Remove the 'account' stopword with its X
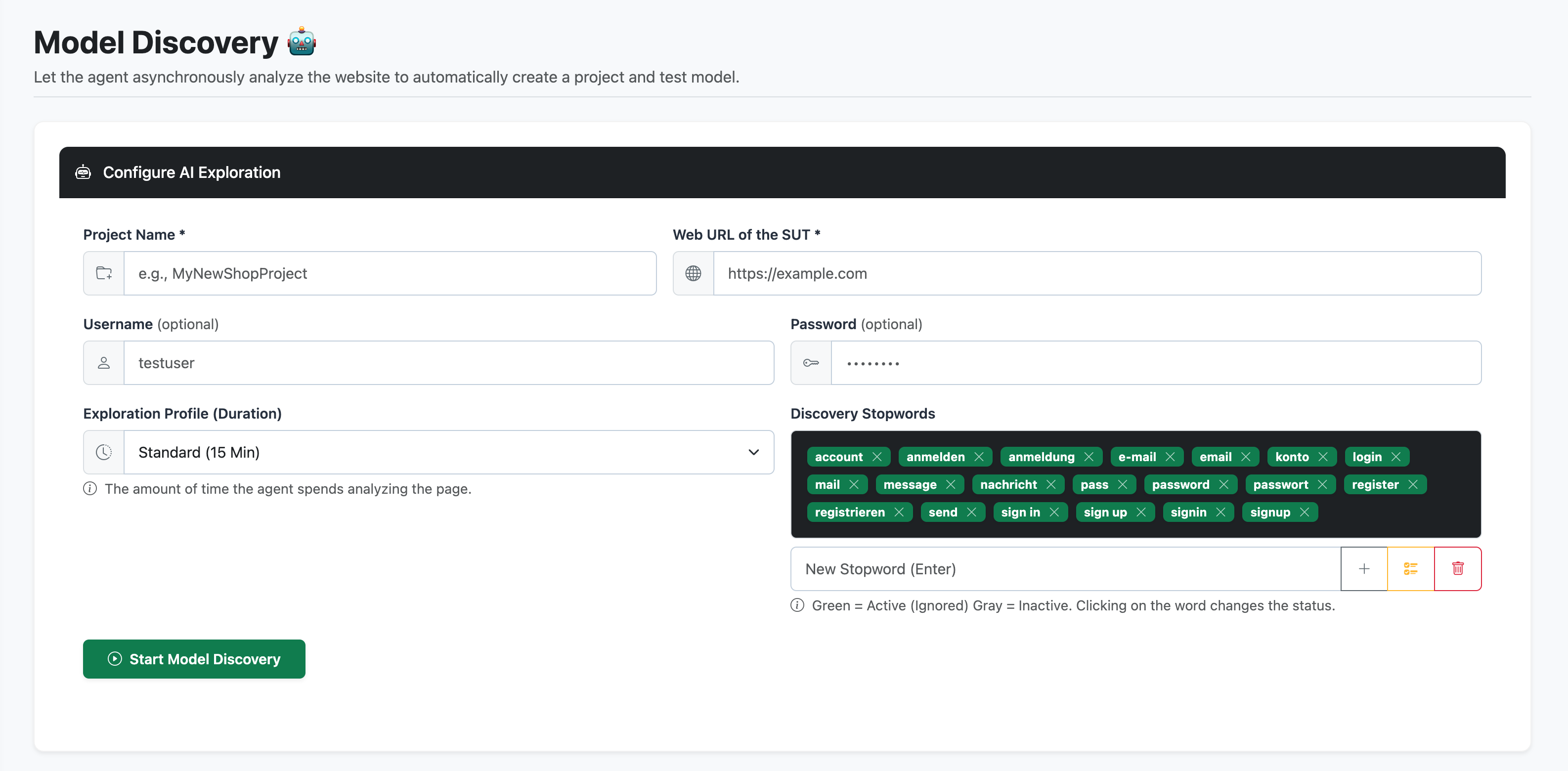Viewport: 1568px width, 771px height. point(876,456)
